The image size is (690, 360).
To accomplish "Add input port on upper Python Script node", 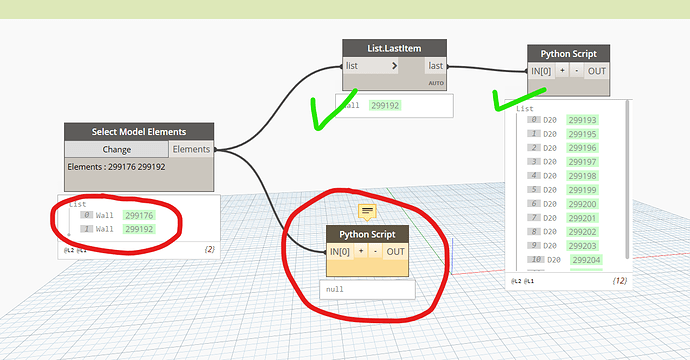I will [x=562, y=70].
